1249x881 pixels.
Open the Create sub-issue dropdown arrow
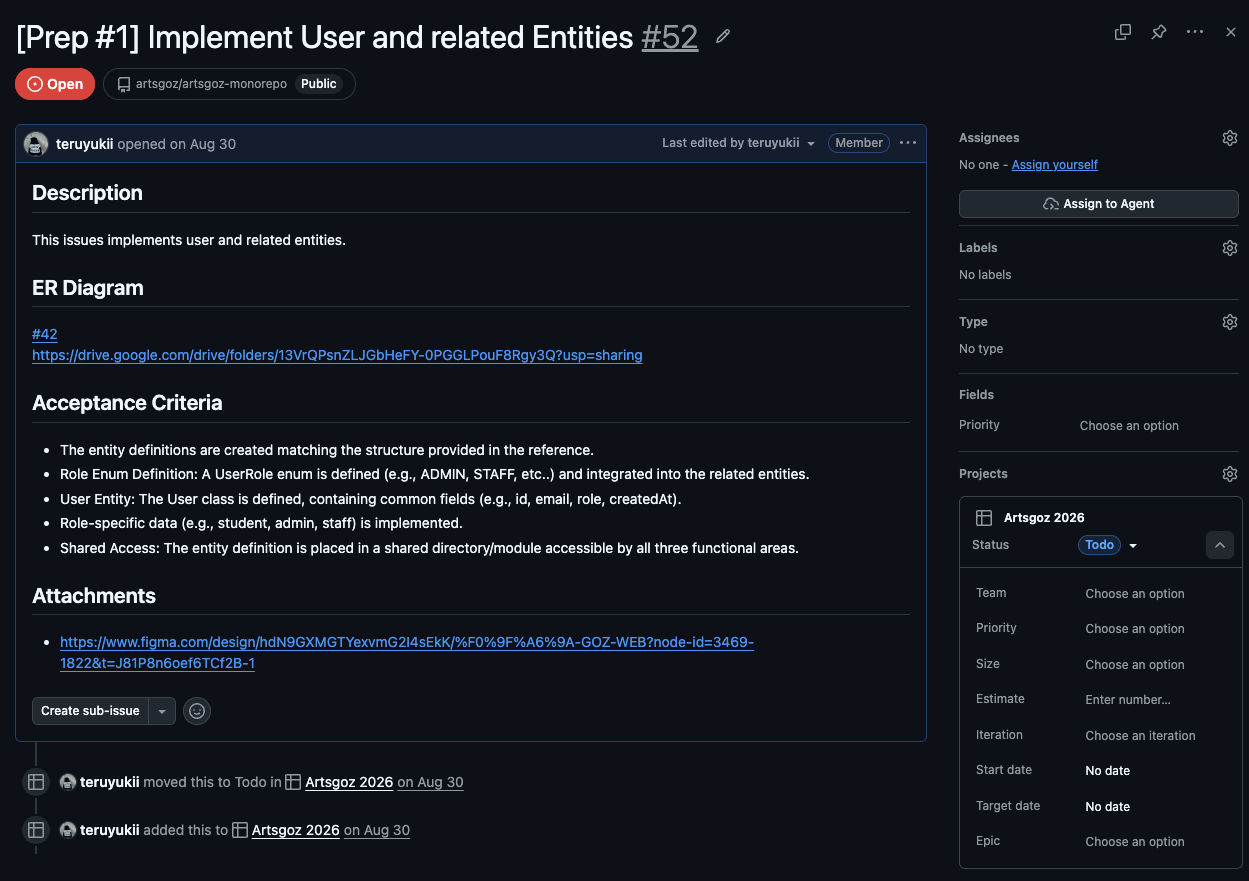point(162,711)
